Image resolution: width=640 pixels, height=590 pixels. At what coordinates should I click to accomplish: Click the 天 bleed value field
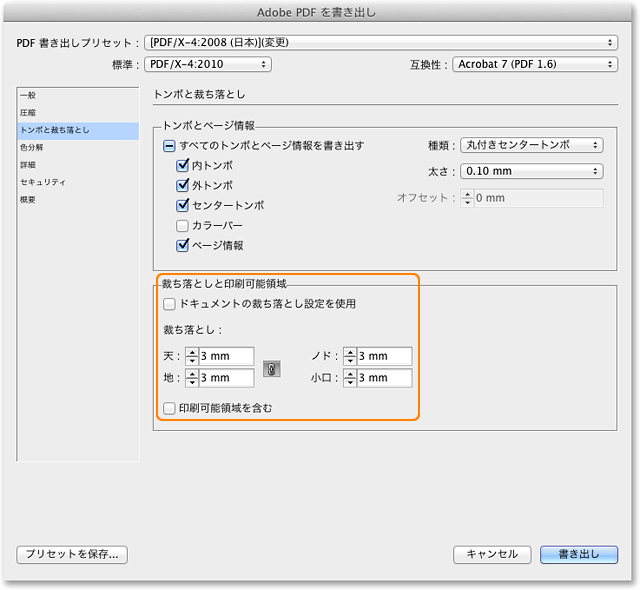tap(226, 357)
